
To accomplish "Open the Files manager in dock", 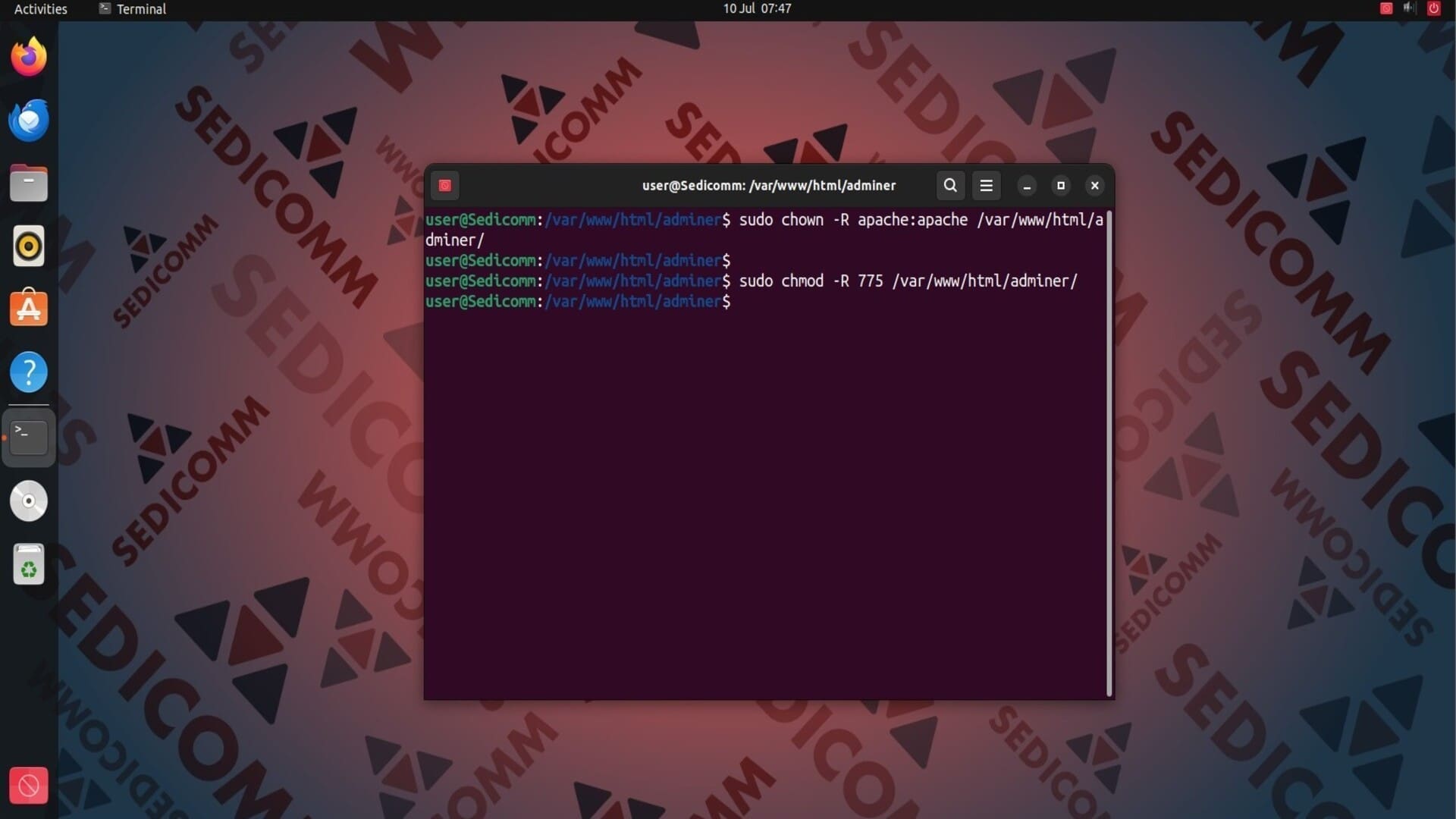I will point(29,183).
